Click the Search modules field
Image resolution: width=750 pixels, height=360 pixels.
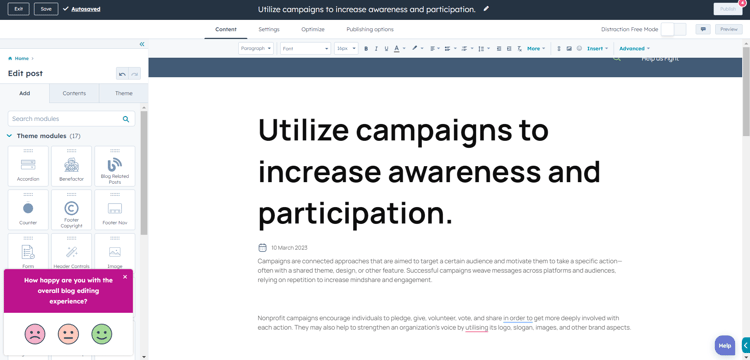pyautogui.click(x=71, y=119)
